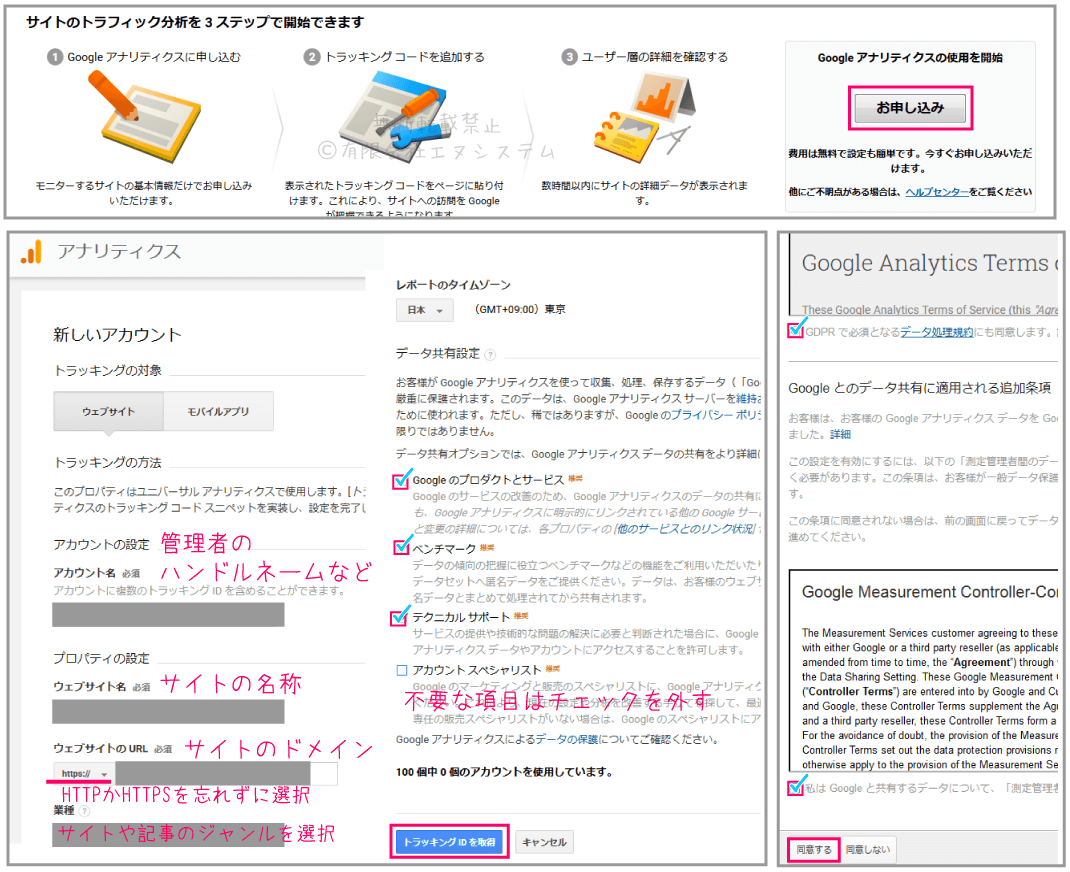The width and height of the screenshot is (1070, 872).
Task: Click the 同意する agree button
Action: 813,849
